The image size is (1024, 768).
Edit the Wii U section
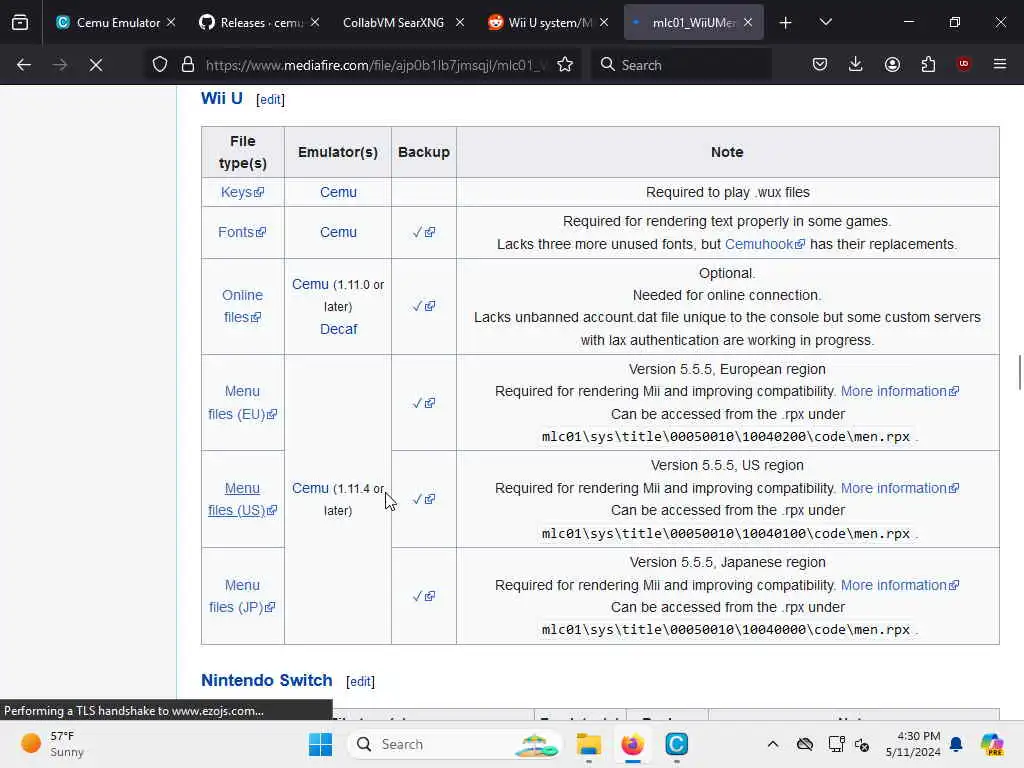coord(270,99)
